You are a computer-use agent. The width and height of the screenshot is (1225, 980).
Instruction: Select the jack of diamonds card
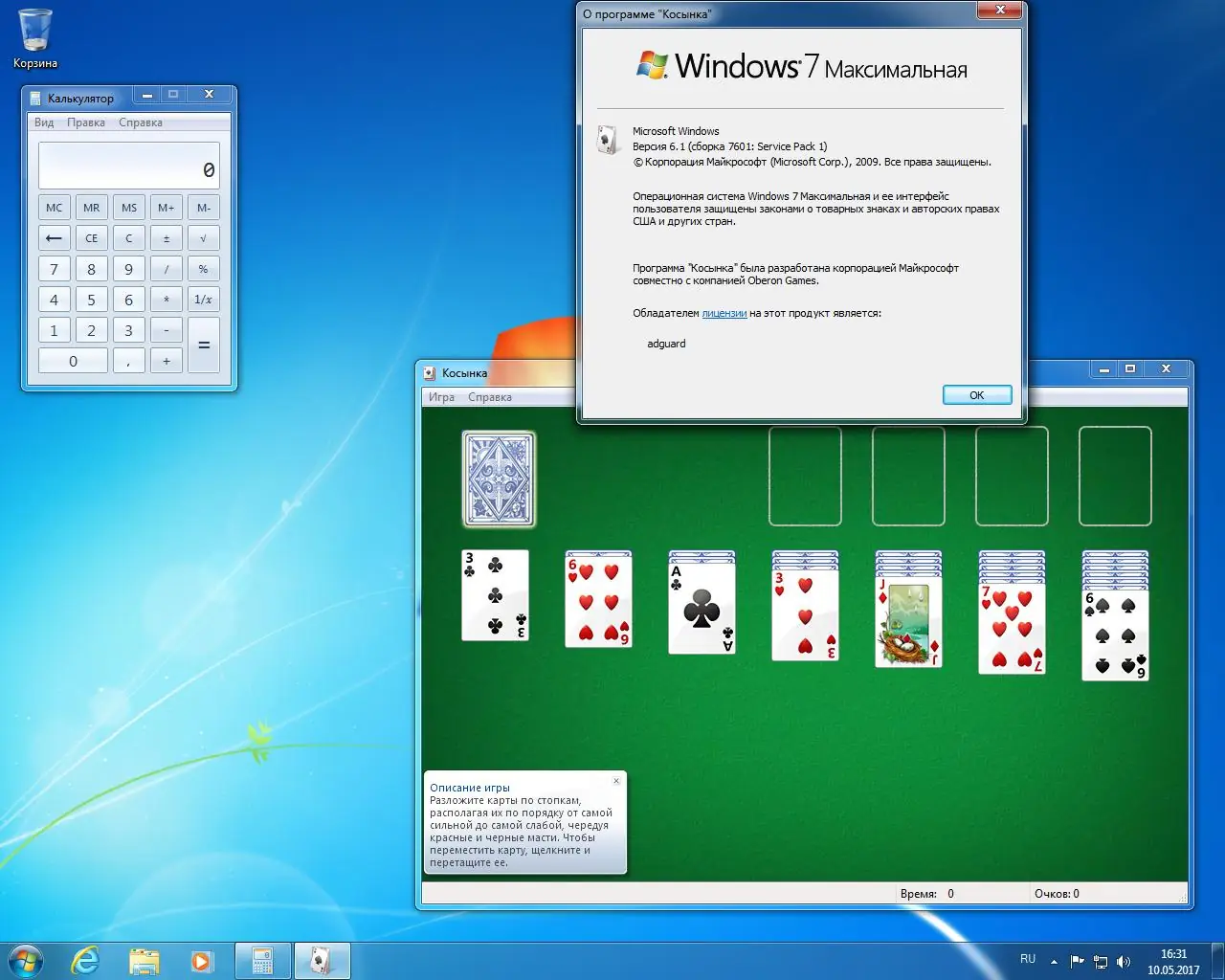908,621
